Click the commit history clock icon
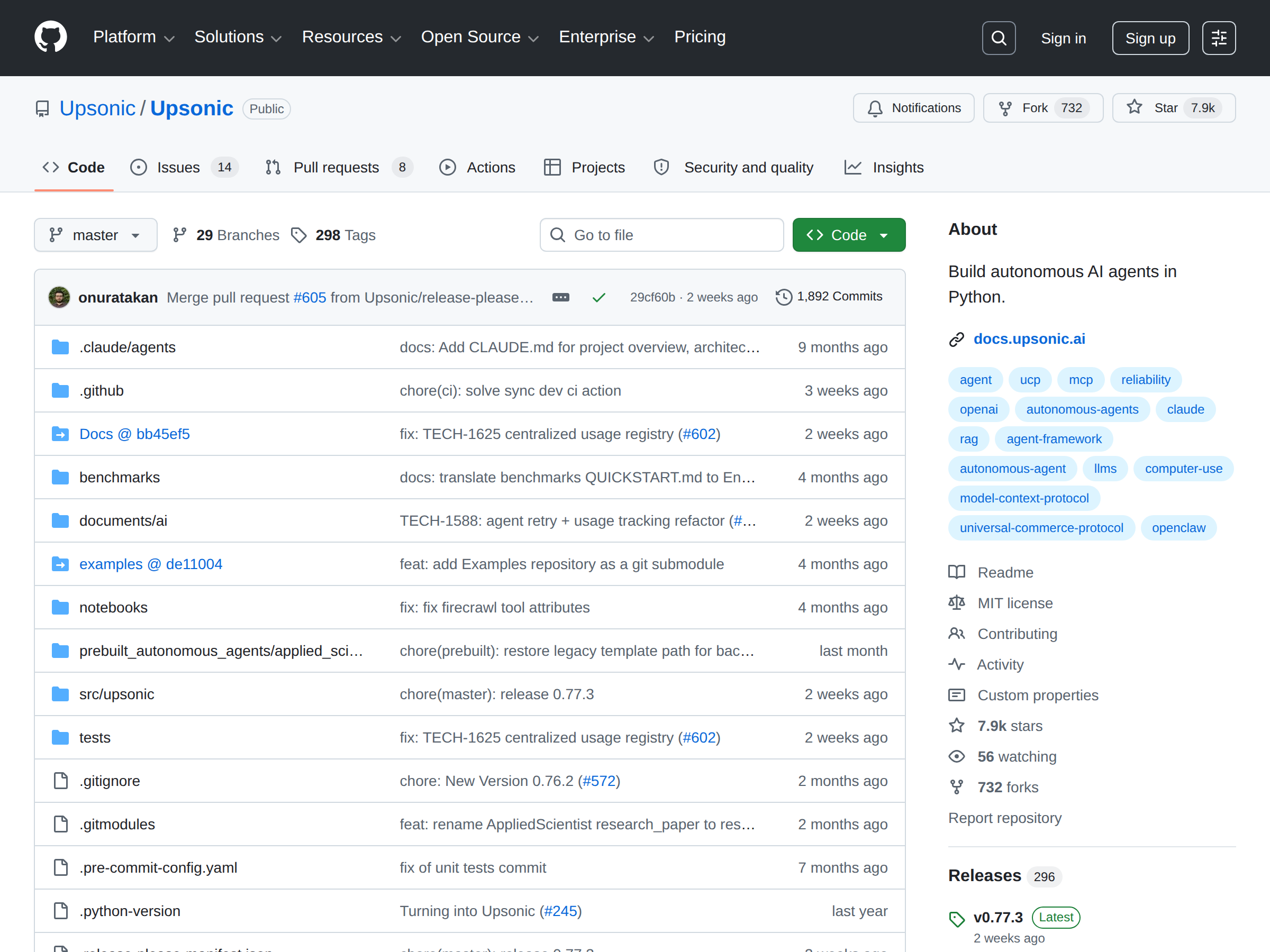This screenshot has height=952, width=1270. point(784,297)
